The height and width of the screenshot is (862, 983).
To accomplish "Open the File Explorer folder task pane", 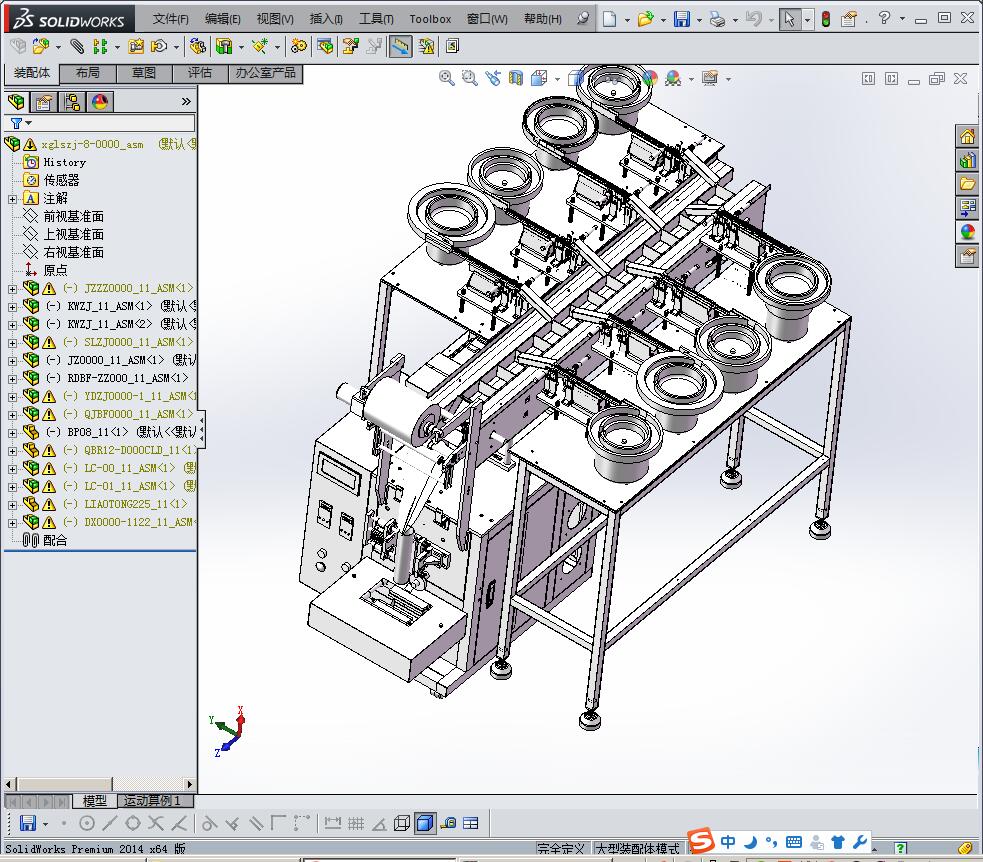I will (x=967, y=184).
